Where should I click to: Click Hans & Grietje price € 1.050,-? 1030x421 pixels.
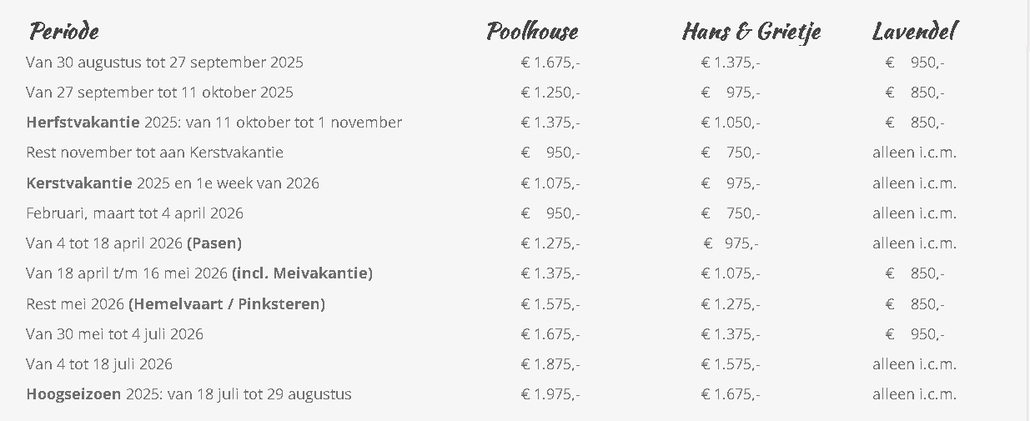point(730,122)
